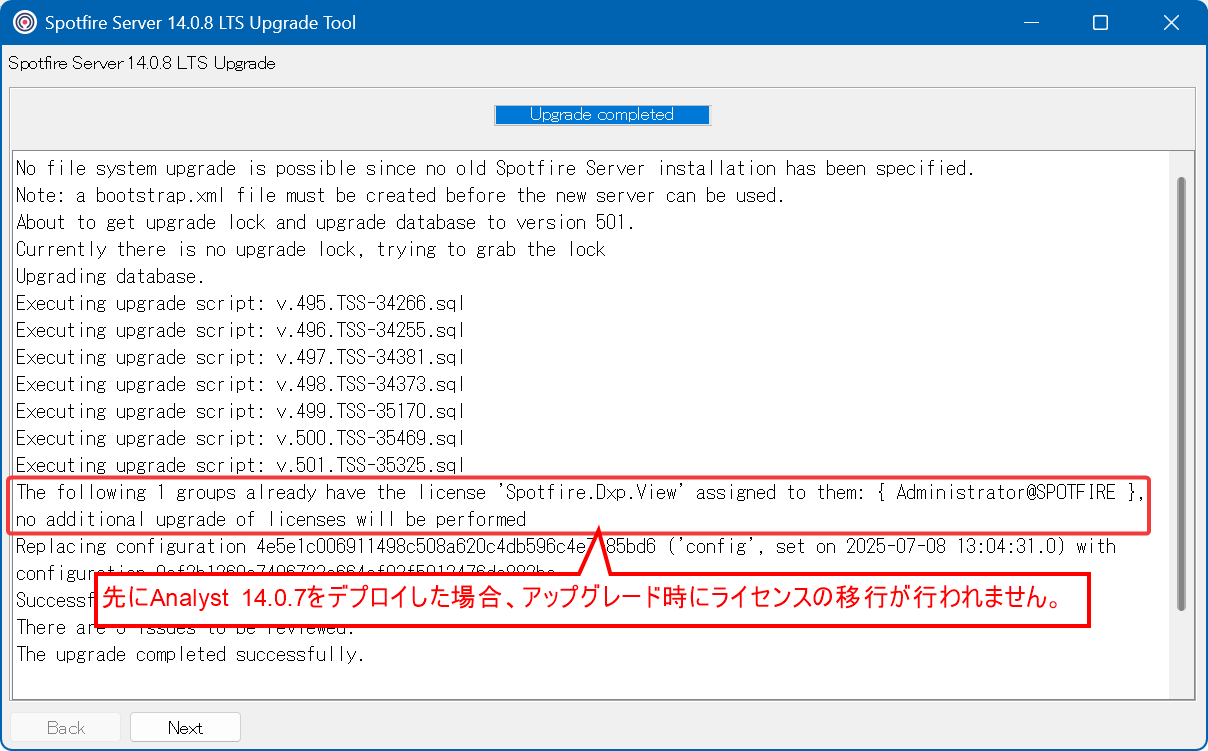The width and height of the screenshot is (1208, 751).
Task: Close the Upgrade Tool window
Action: pos(1169,22)
